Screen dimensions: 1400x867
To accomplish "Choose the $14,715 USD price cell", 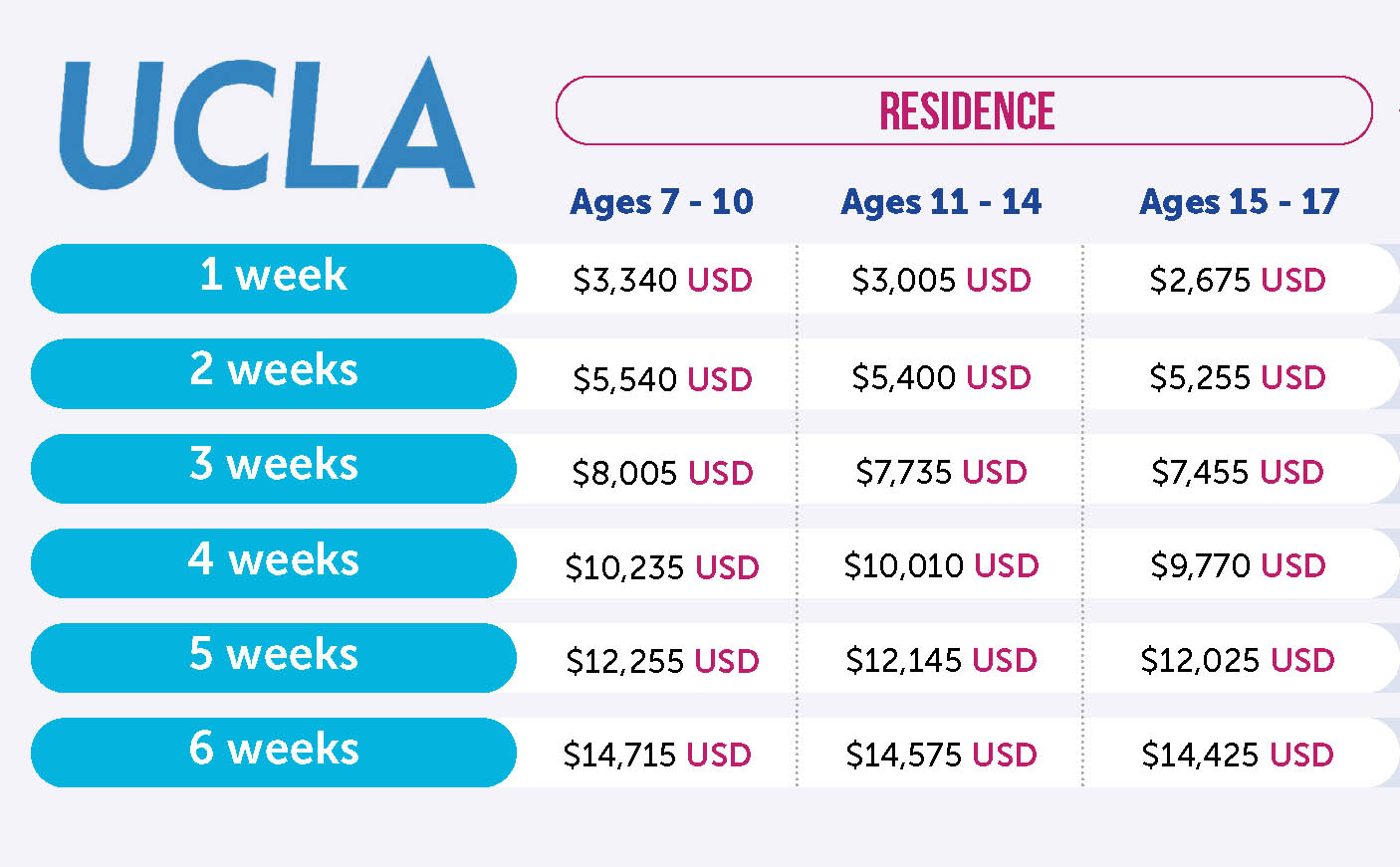I will coord(657,755).
